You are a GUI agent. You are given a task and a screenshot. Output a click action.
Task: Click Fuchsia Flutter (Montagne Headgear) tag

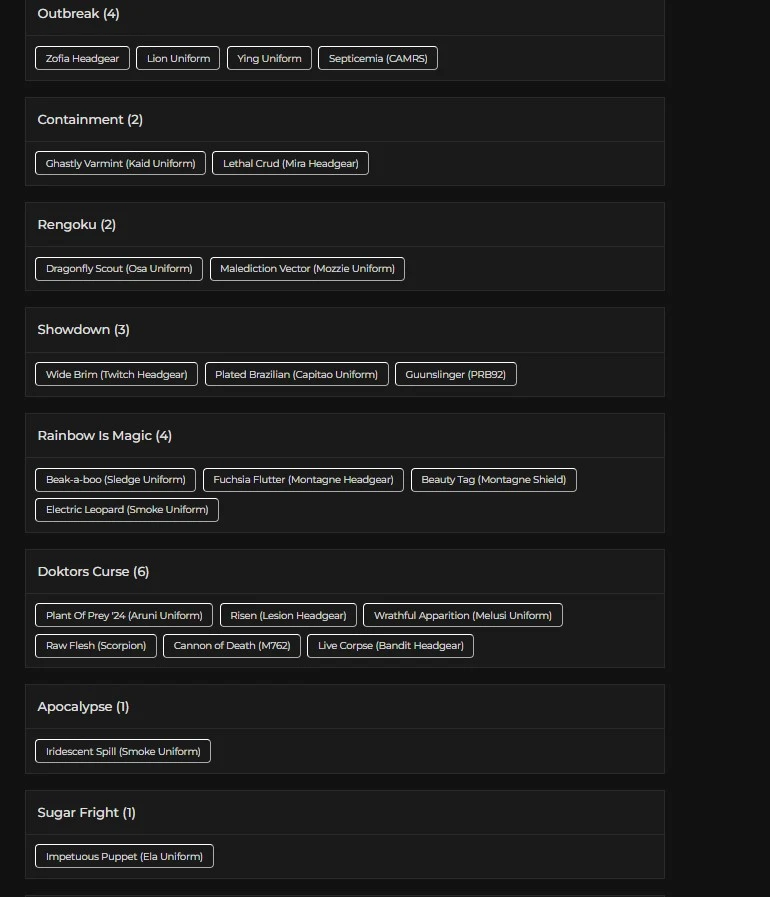303,480
